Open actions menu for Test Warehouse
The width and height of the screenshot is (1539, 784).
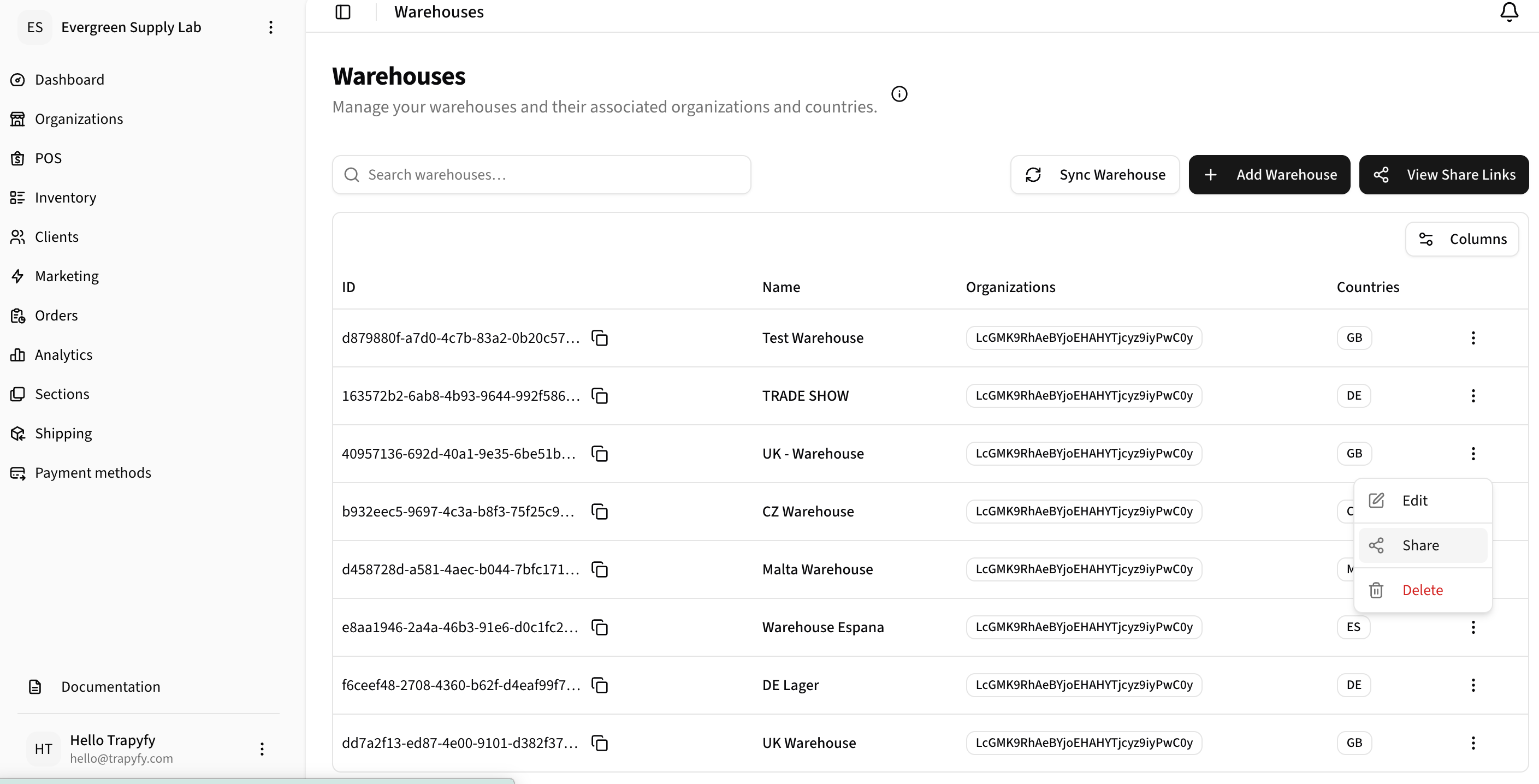1473,338
